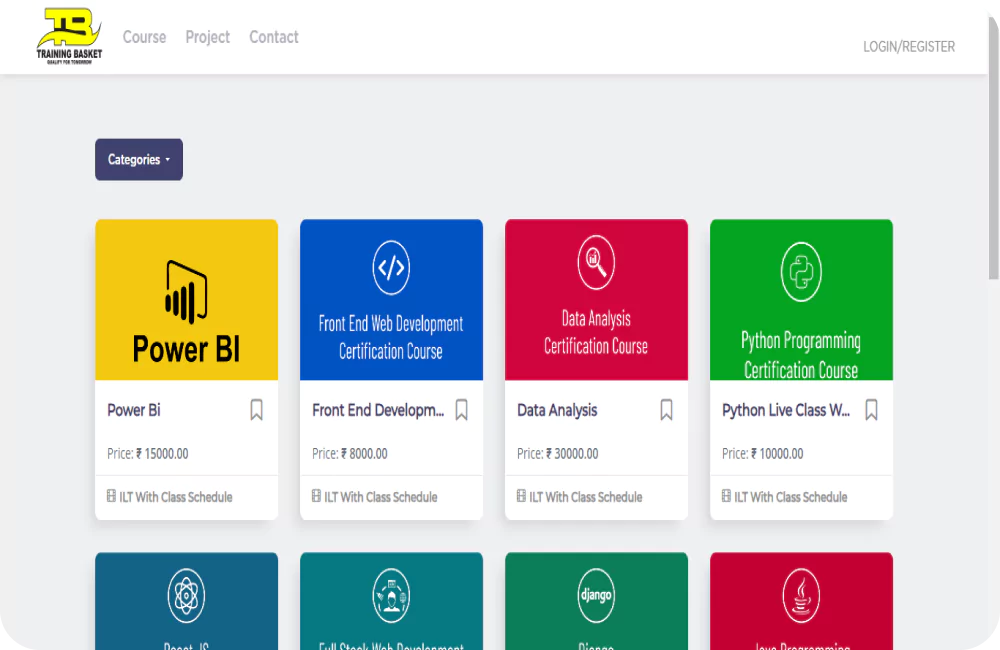Click the Power BI bar chart logo
The height and width of the screenshot is (650, 1000).
(x=186, y=292)
